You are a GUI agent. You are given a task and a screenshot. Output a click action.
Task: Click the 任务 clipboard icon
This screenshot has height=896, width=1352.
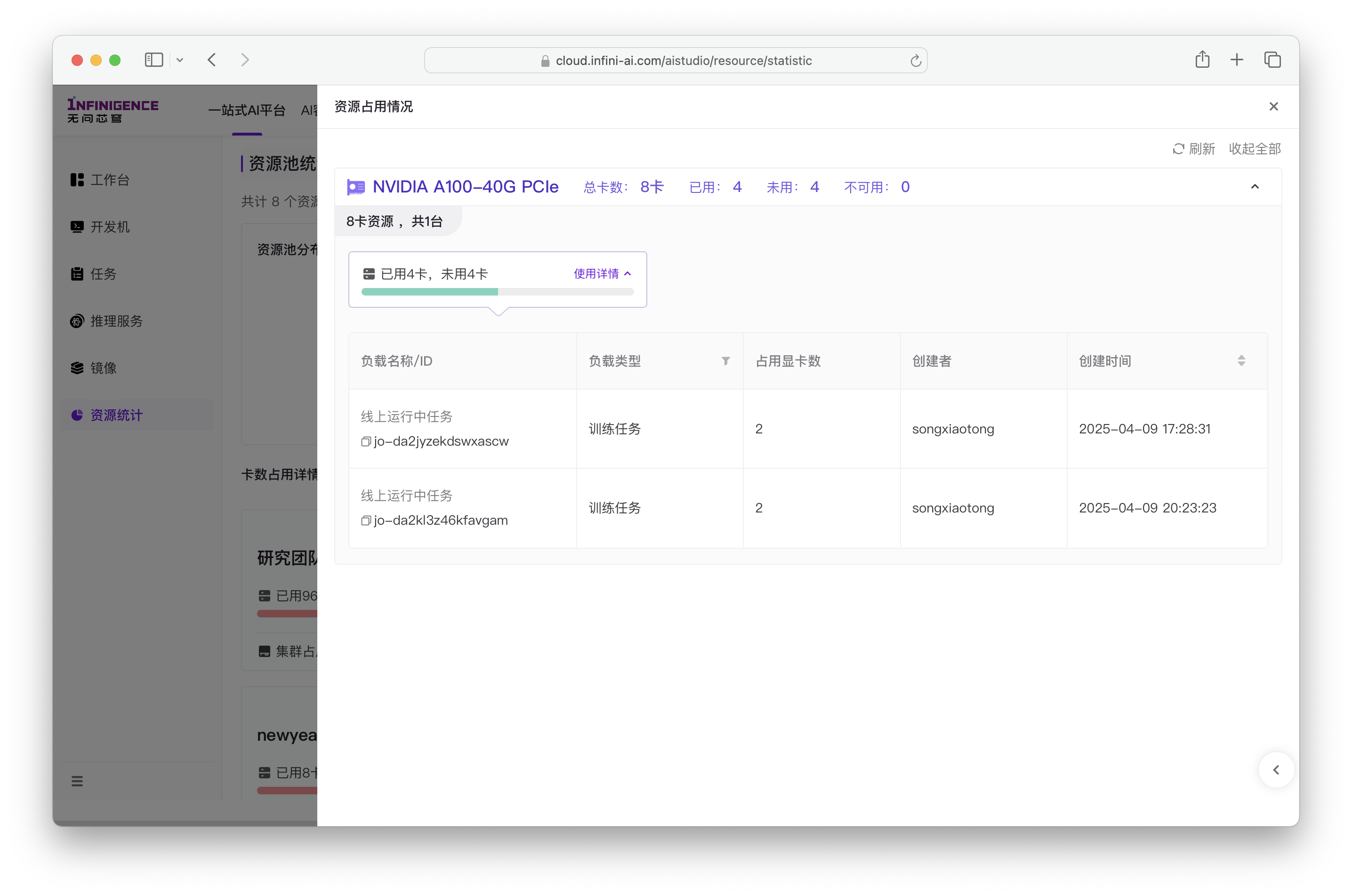(x=77, y=274)
